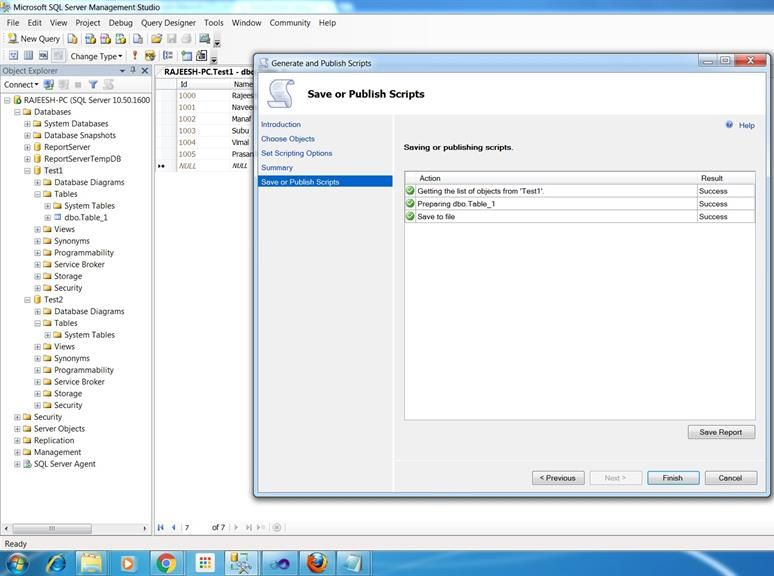The height and width of the screenshot is (576, 774).
Task: Click the Execute SQL exclamation icon
Action: point(135,56)
